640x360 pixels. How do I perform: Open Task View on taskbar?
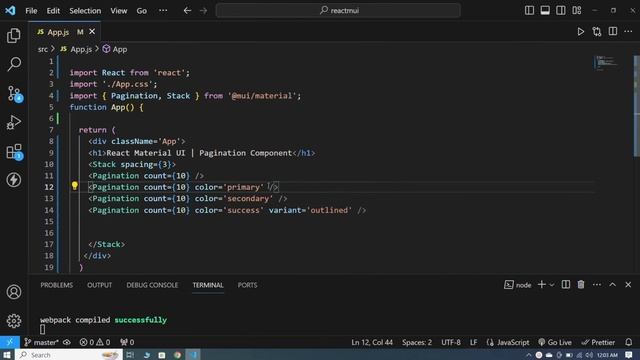(x=130, y=355)
